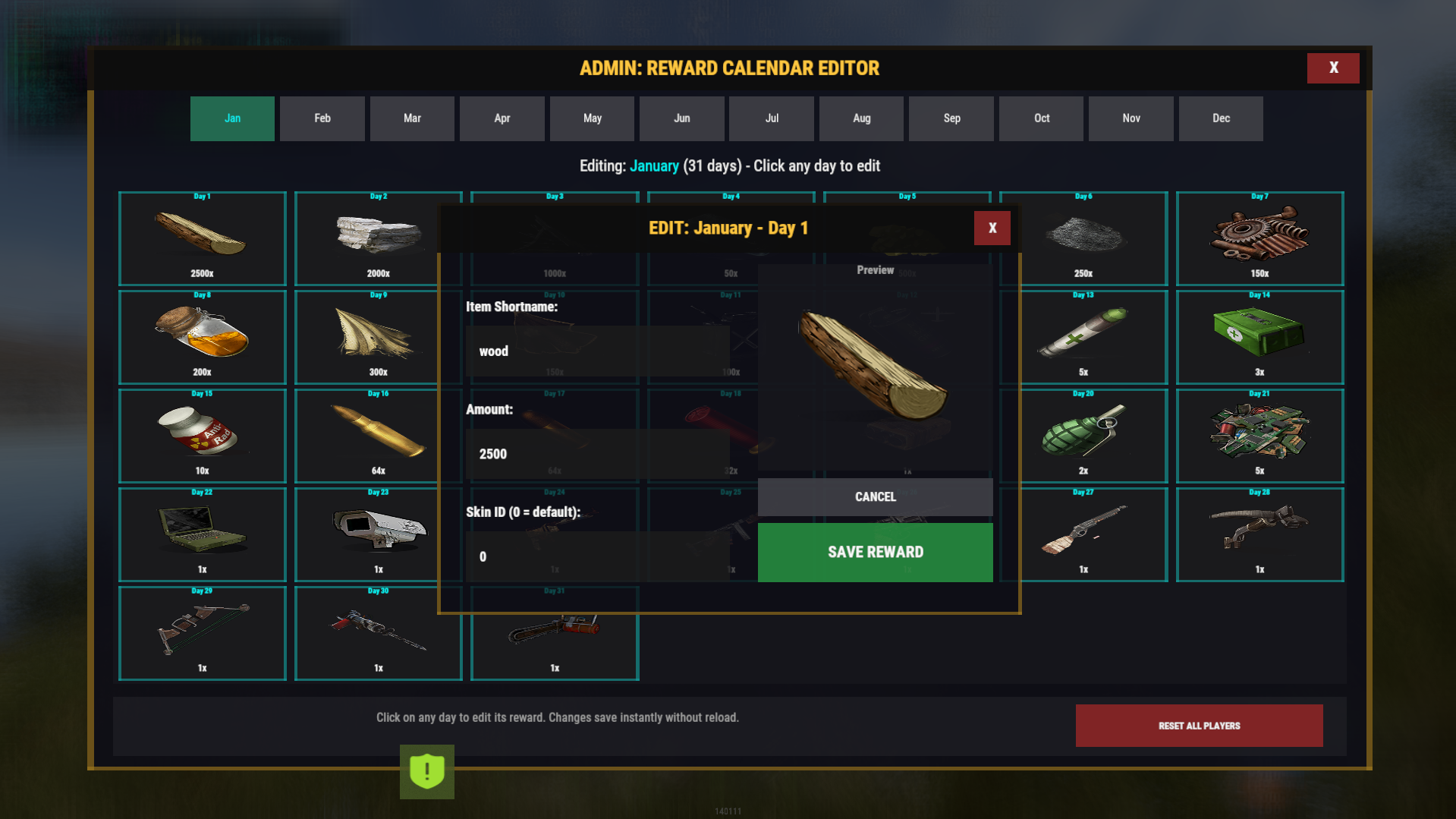1456x819 pixels.
Task: Cancel the reward edit
Action: (875, 497)
